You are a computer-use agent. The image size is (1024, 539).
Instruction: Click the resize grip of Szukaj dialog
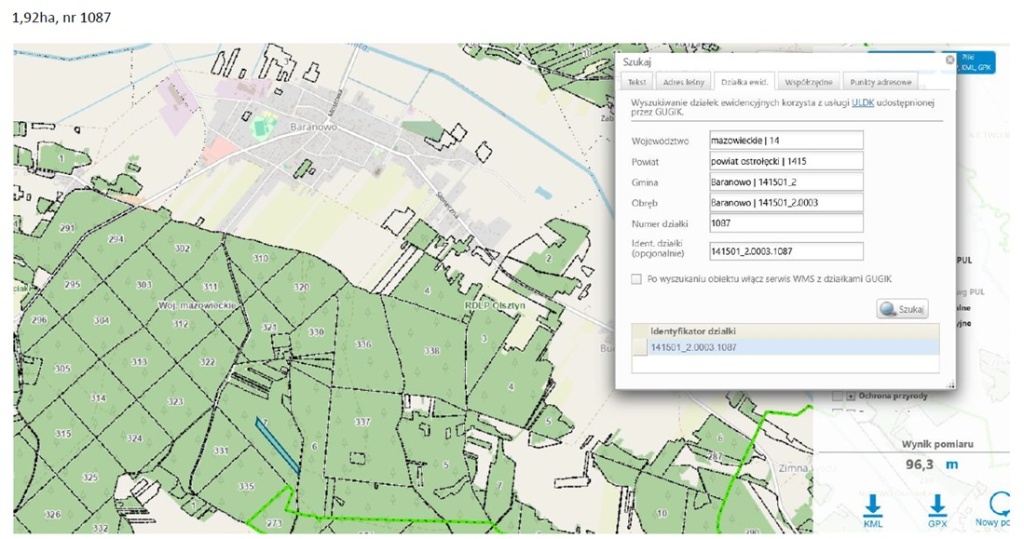pos(950,386)
